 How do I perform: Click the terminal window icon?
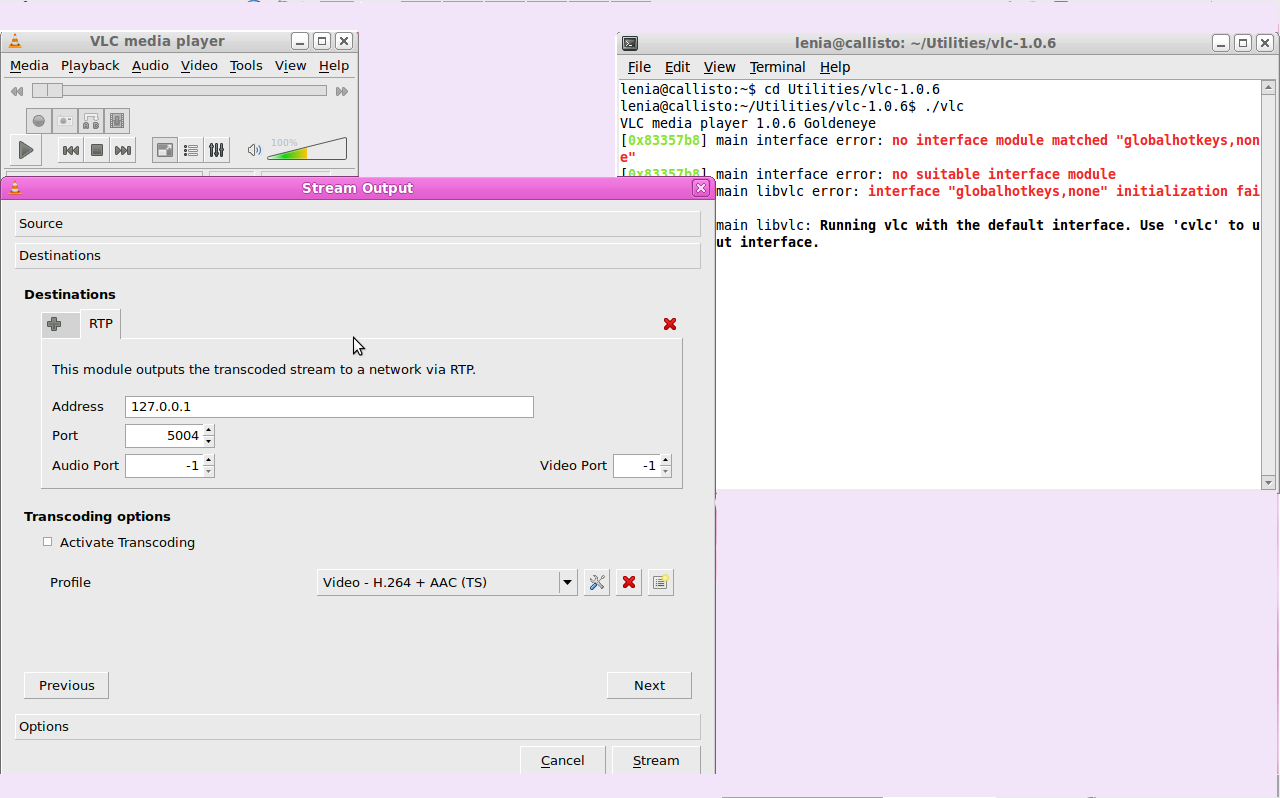pos(630,43)
